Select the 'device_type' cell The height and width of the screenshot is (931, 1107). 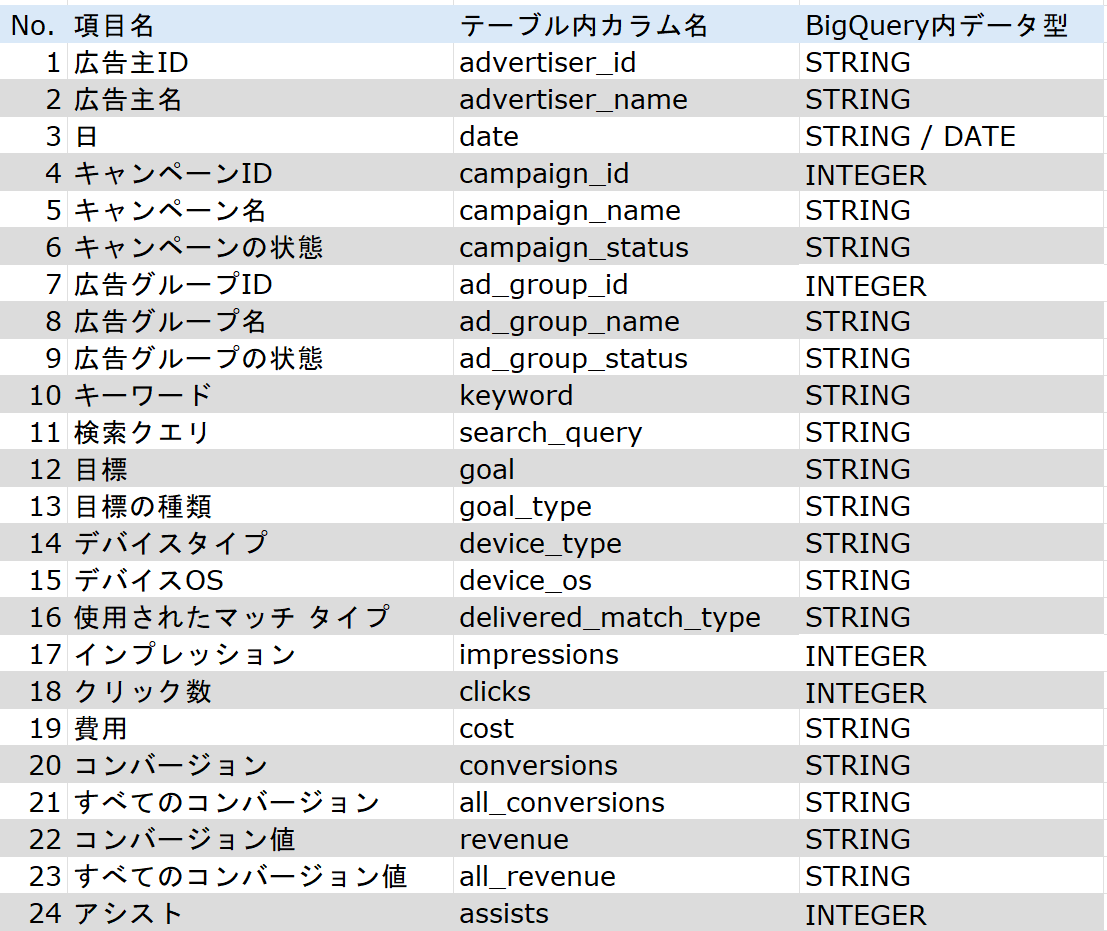pos(626,543)
